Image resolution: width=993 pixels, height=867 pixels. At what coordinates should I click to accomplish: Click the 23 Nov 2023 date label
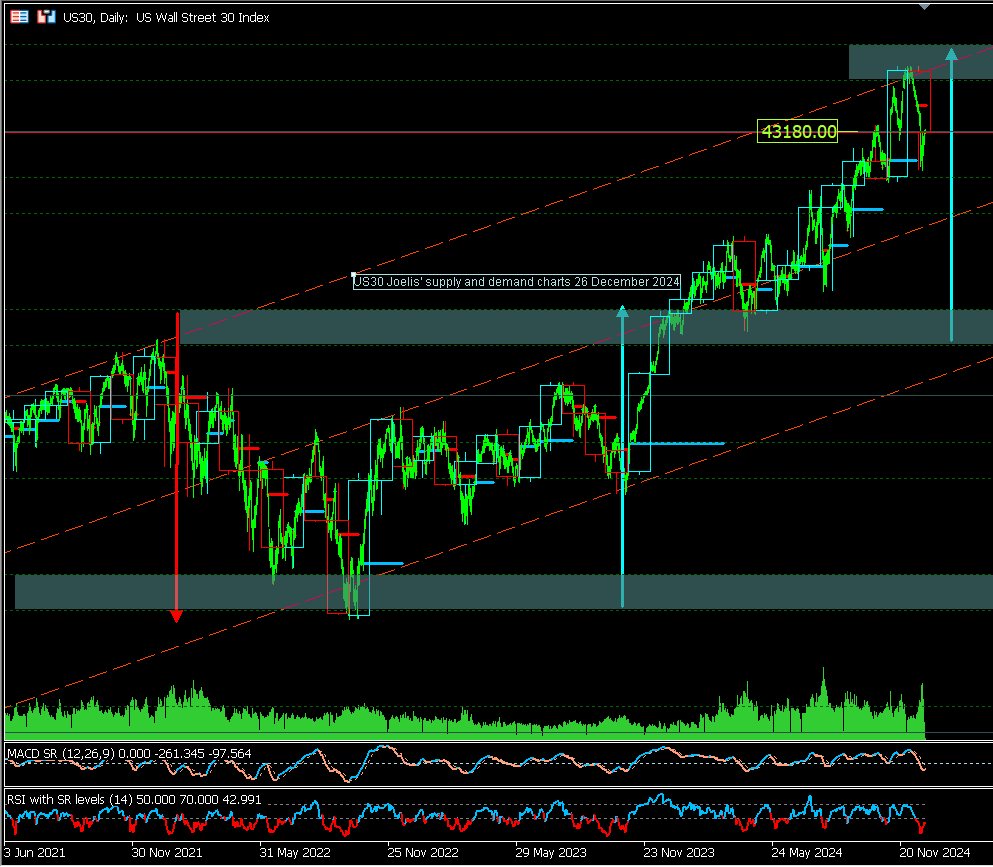click(679, 853)
